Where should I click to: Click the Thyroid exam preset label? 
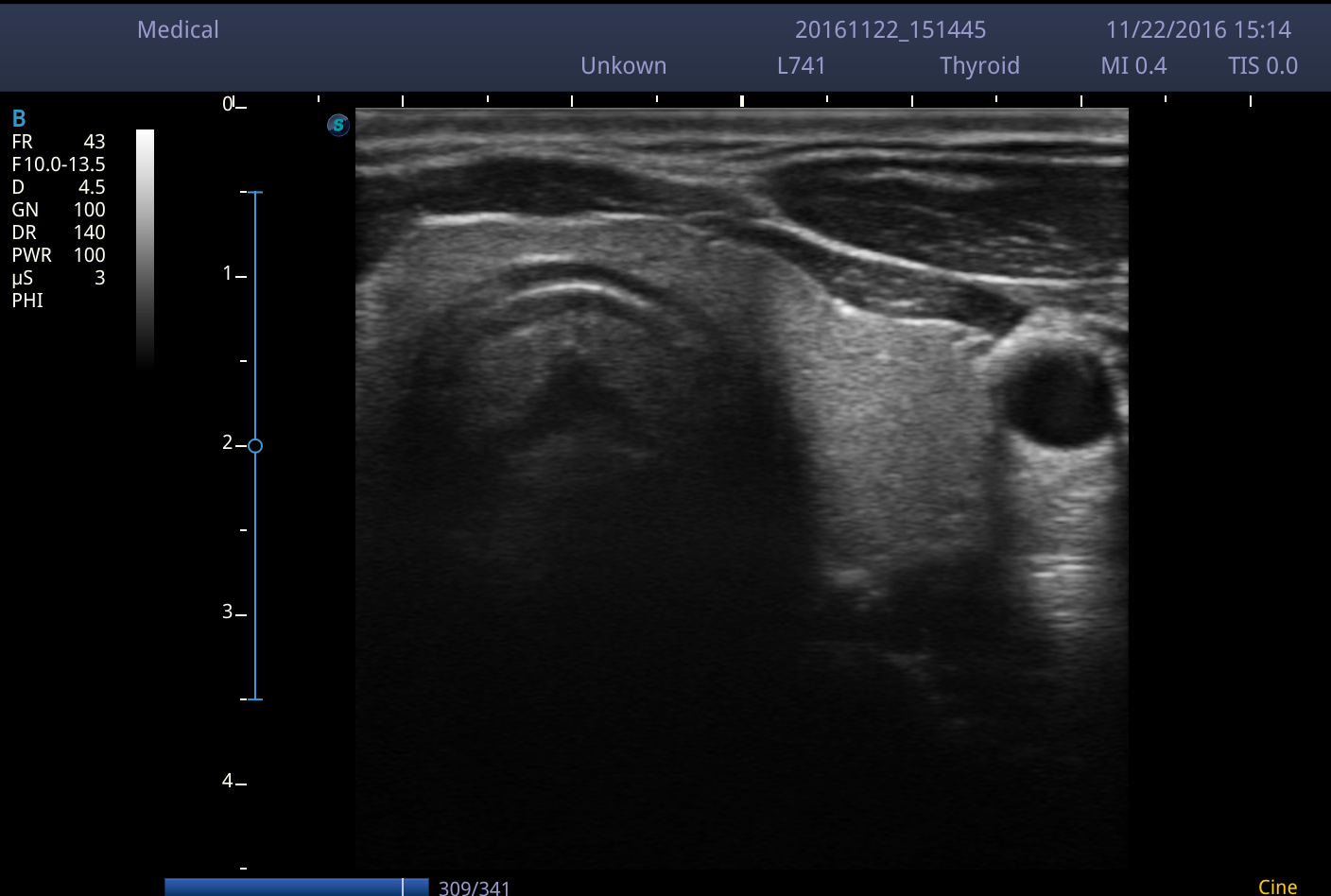[980, 66]
